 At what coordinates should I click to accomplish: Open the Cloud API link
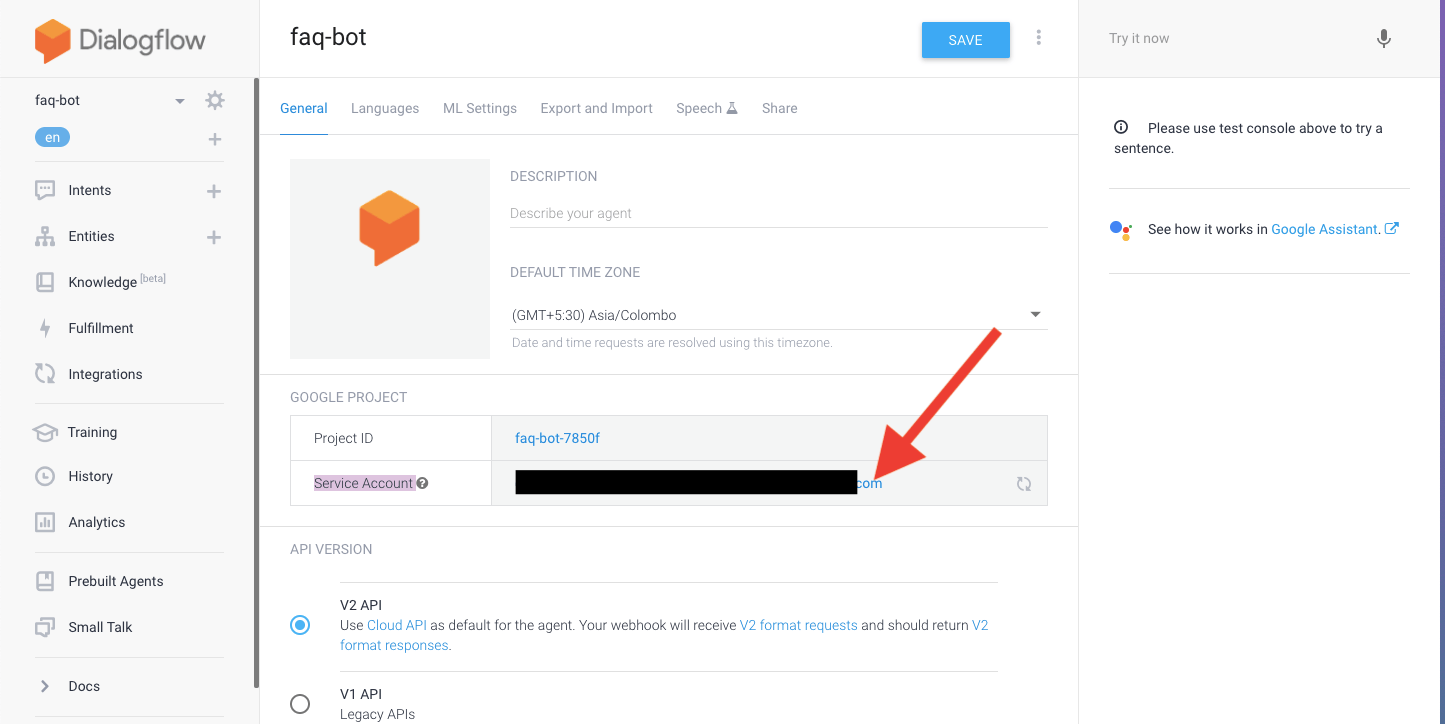pos(397,625)
